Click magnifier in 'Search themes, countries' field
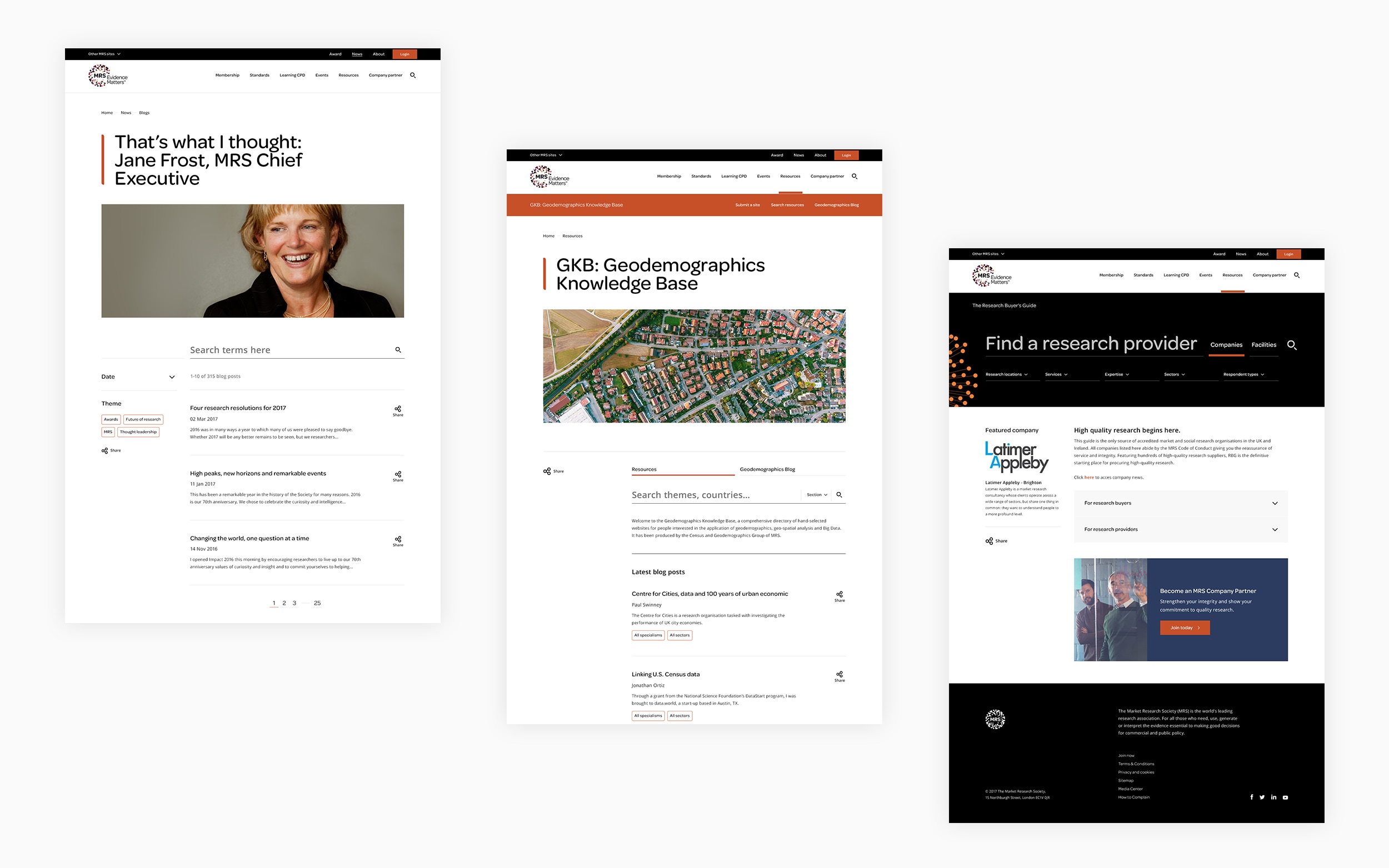The image size is (1389, 868). click(x=839, y=494)
